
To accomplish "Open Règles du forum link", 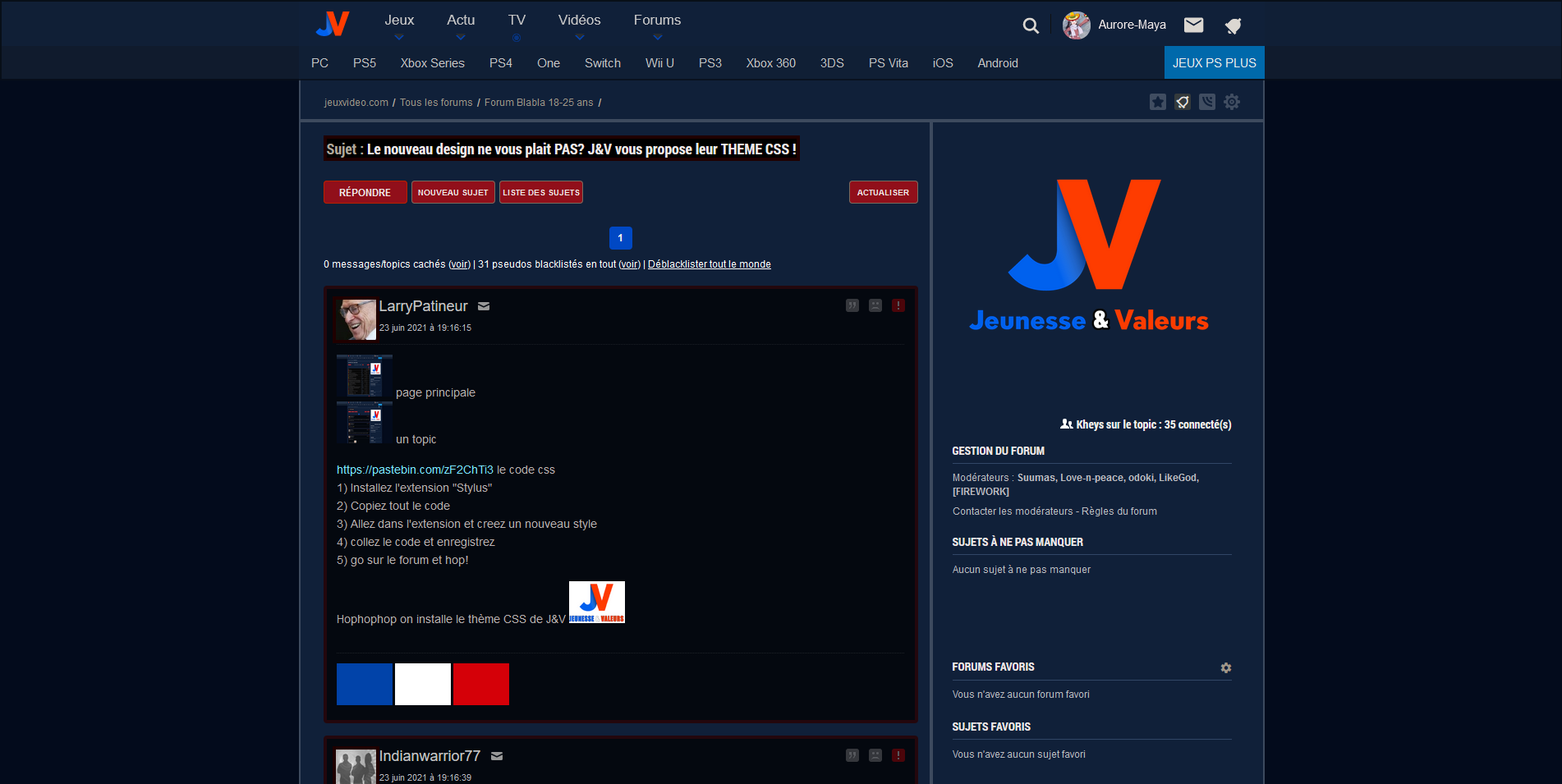I will coord(1119,511).
